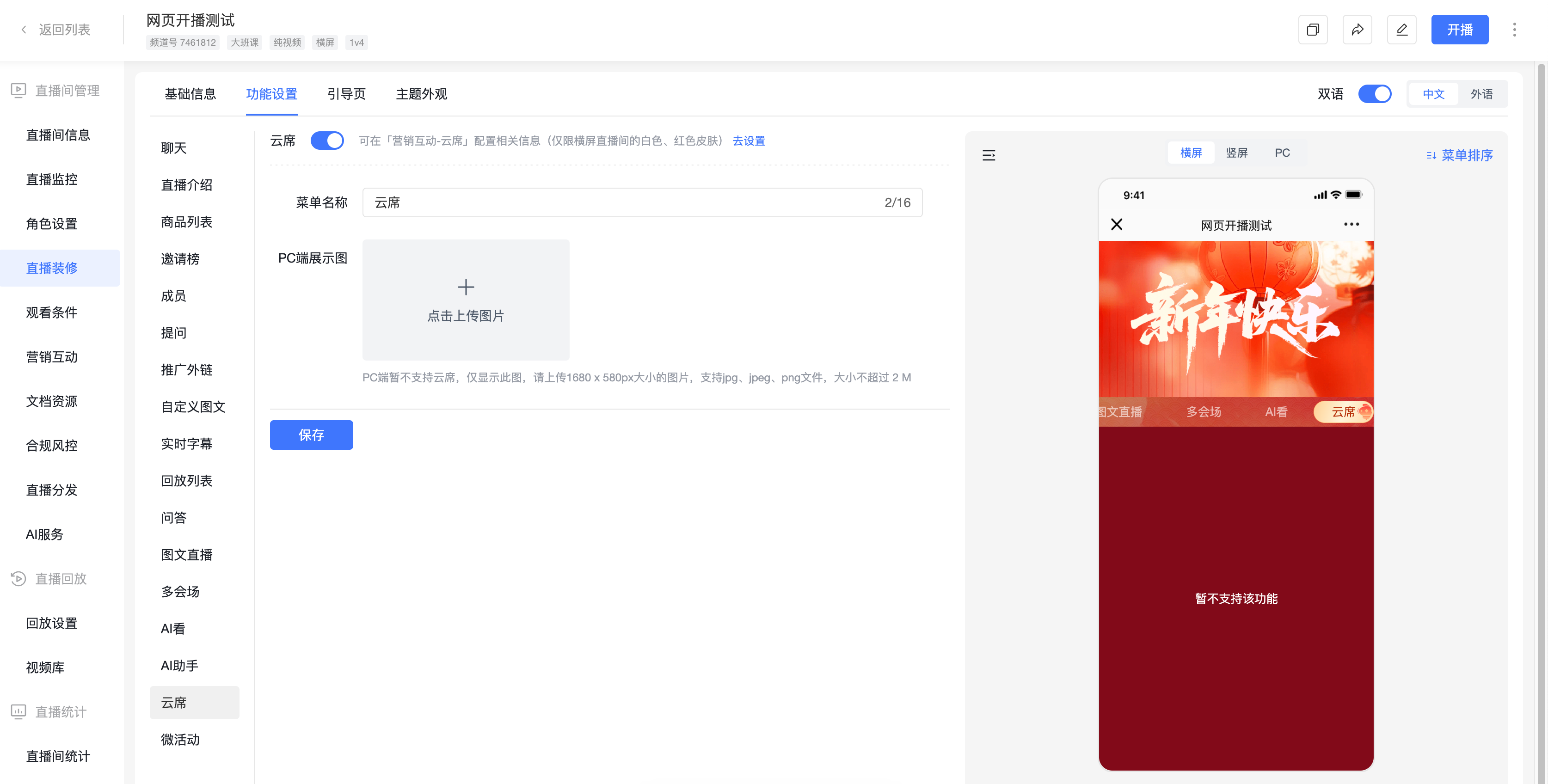Select 成员 in the function list

click(174, 295)
